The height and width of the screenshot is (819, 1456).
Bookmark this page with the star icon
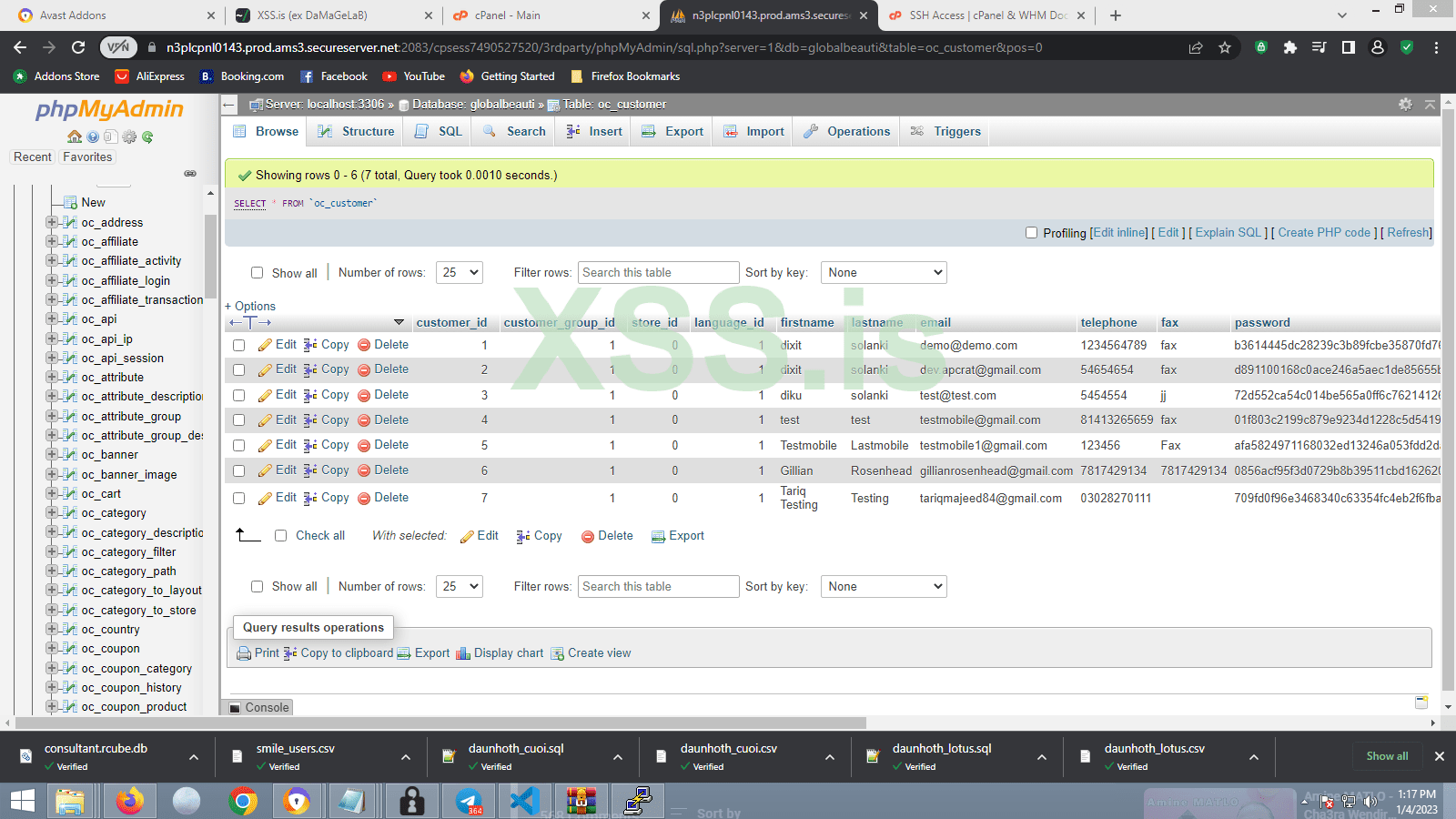point(1225,47)
